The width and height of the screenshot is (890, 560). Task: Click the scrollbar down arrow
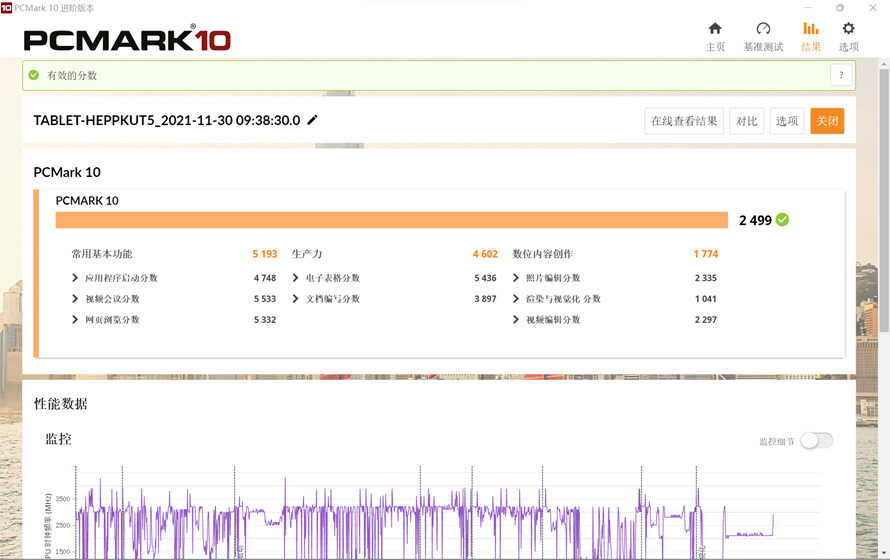point(884,551)
